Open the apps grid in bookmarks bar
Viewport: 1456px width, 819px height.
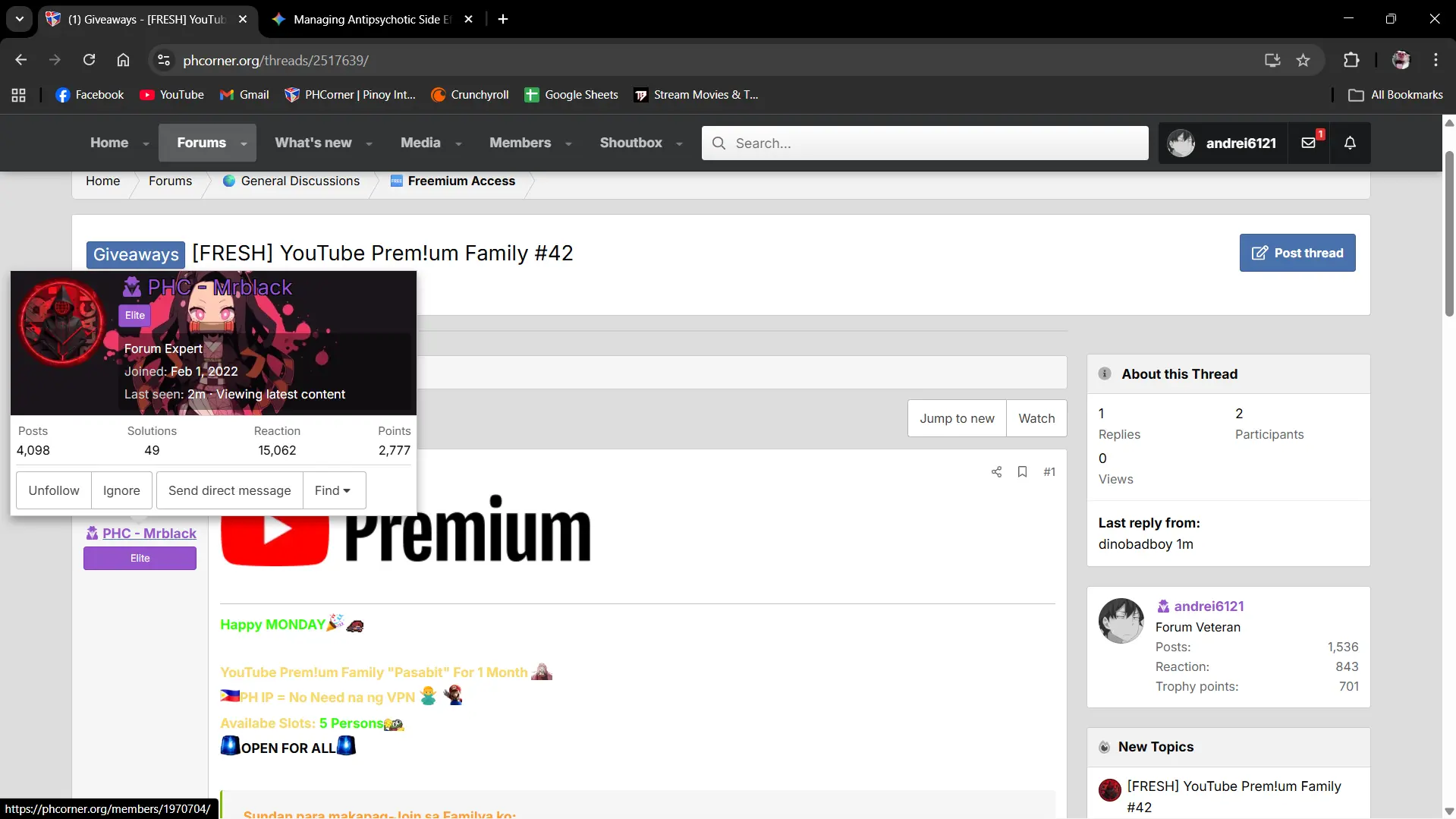click(x=19, y=95)
